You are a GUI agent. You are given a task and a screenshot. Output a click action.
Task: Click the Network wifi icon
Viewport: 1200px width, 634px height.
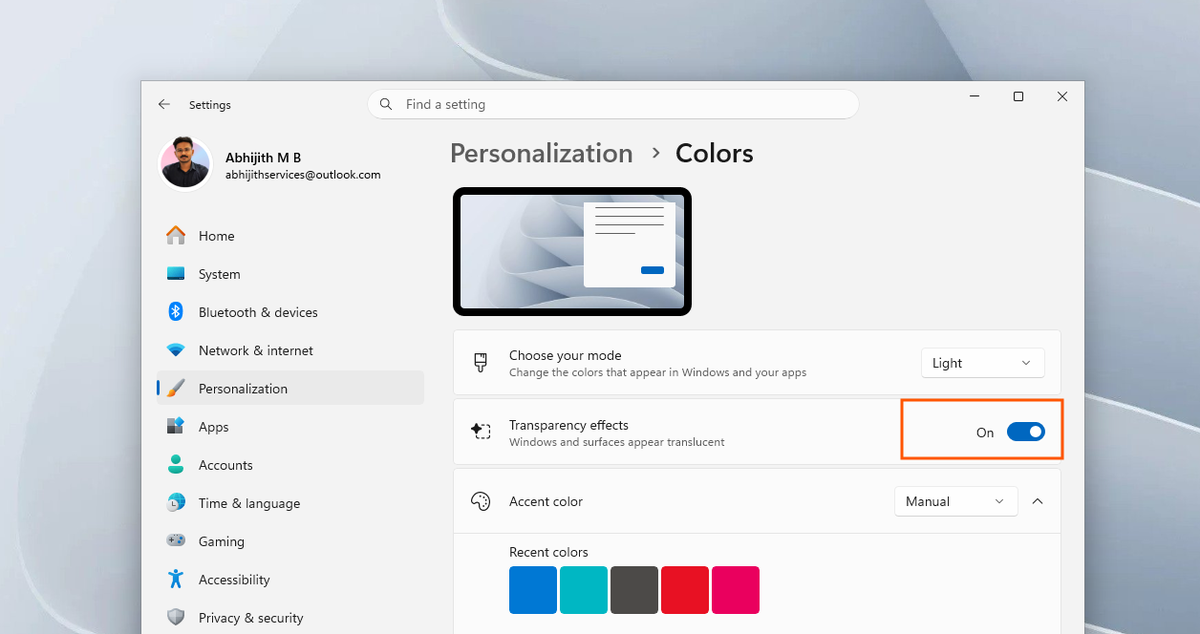(176, 351)
